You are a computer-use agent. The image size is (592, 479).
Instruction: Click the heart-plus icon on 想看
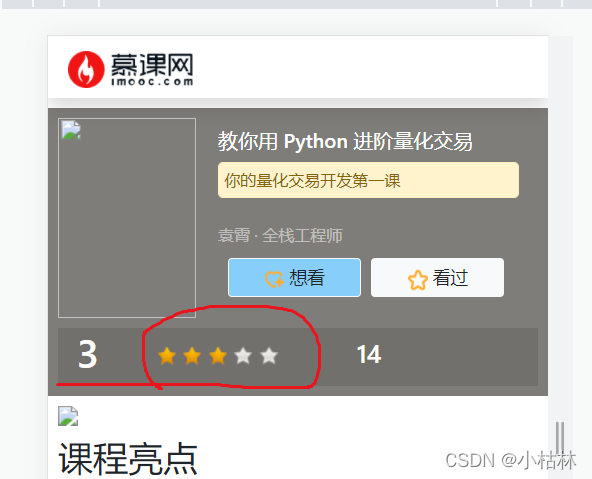coord(274,279)
